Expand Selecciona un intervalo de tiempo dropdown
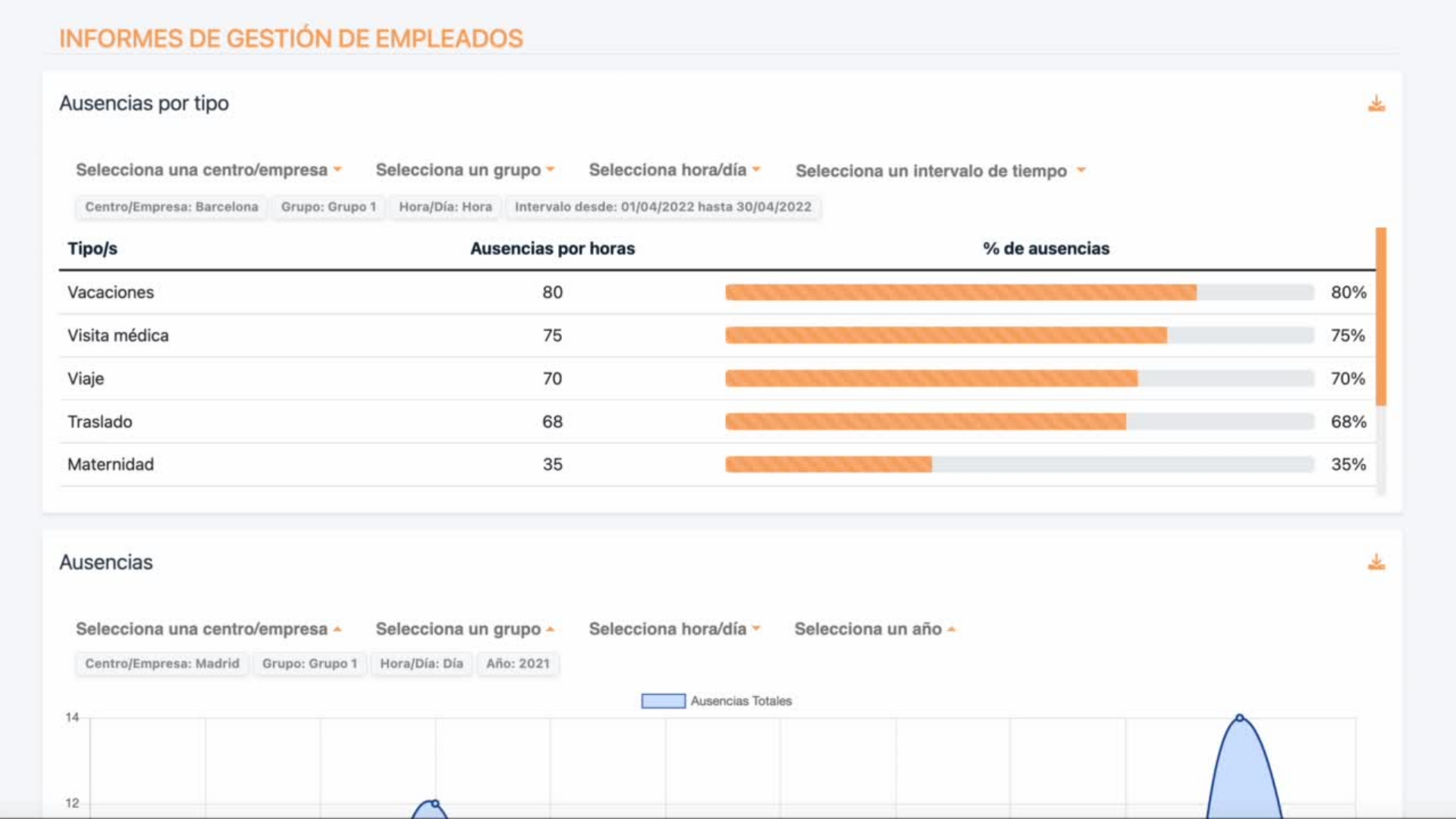1456x819 pixels. click(941, 171)
